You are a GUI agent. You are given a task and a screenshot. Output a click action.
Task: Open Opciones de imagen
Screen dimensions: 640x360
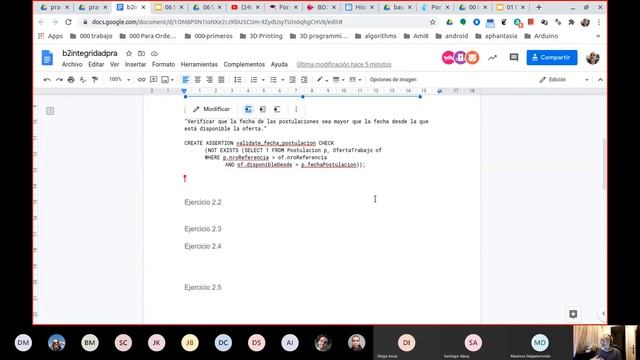tap(393, 80)
